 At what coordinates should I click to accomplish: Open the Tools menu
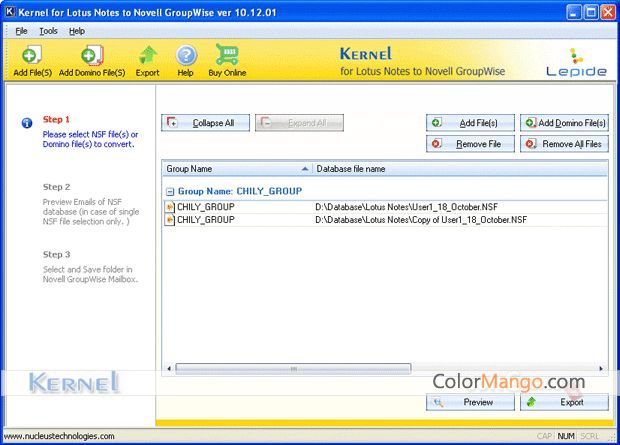(x=48, y=31)
